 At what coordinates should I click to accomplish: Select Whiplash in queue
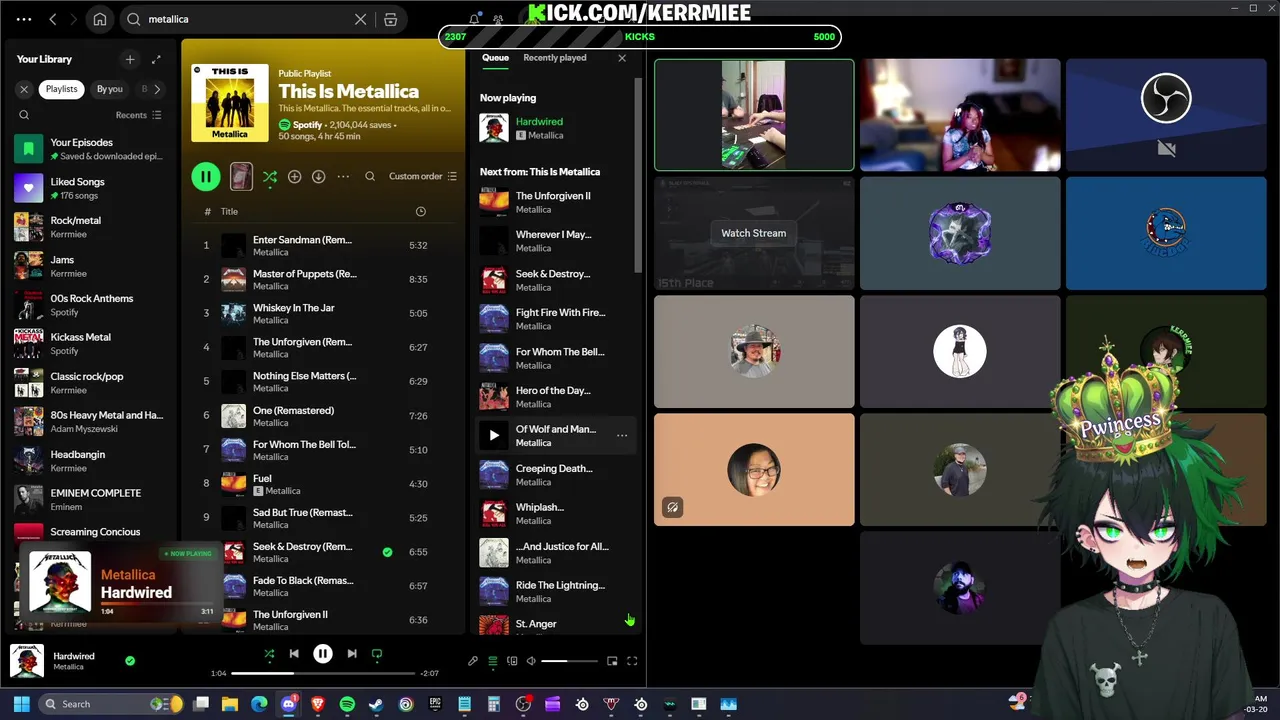click(x=554, y=513)
